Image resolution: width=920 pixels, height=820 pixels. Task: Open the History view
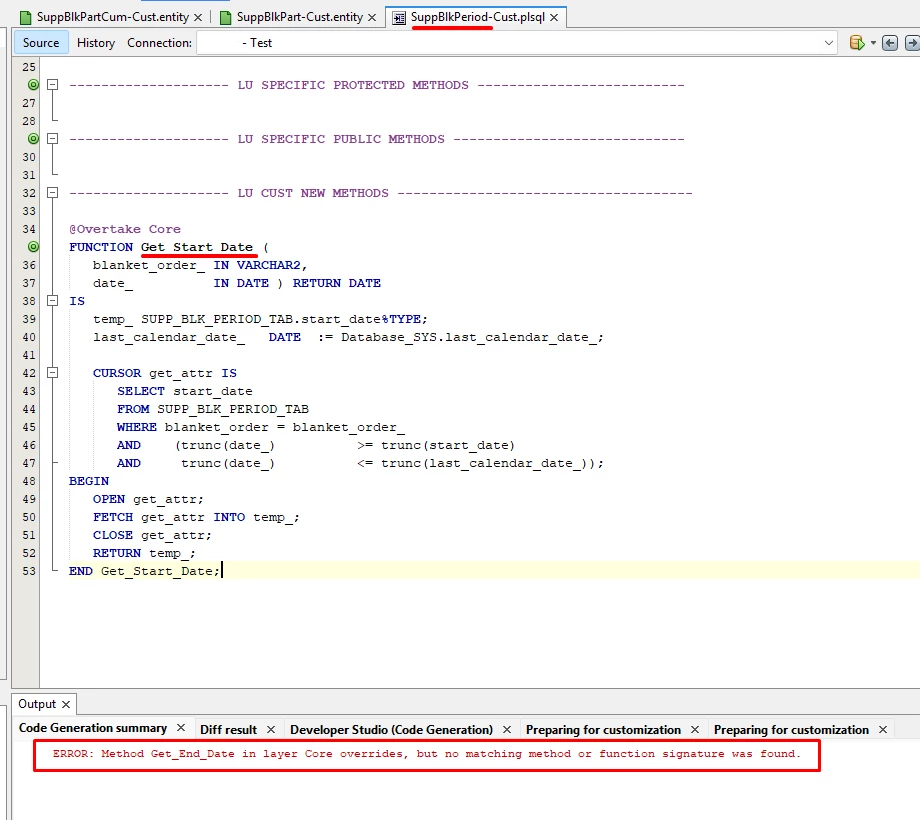tap(96, 43)
